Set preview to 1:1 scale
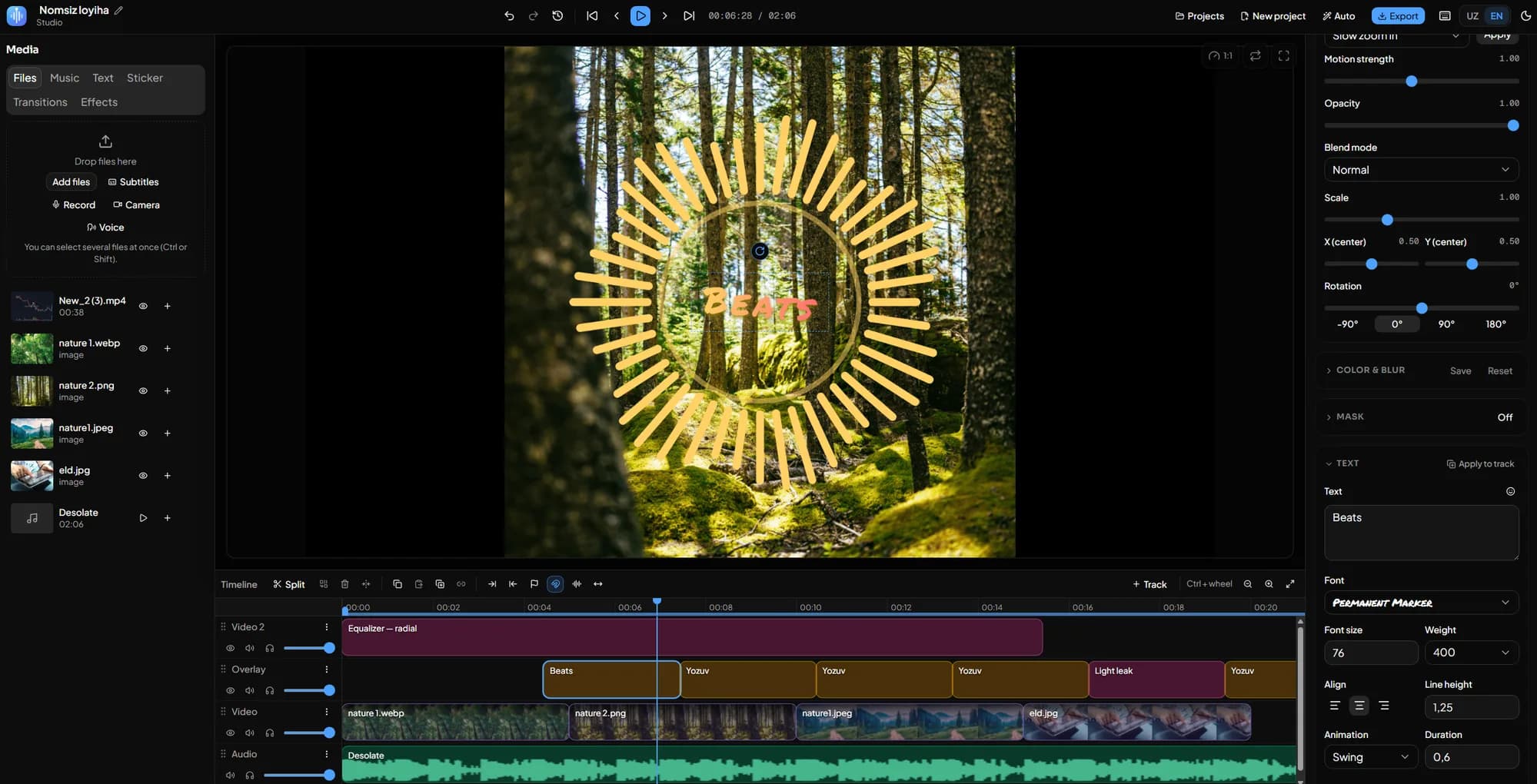The height and width of the screenshot is (784, 1537). (1220, 55)
